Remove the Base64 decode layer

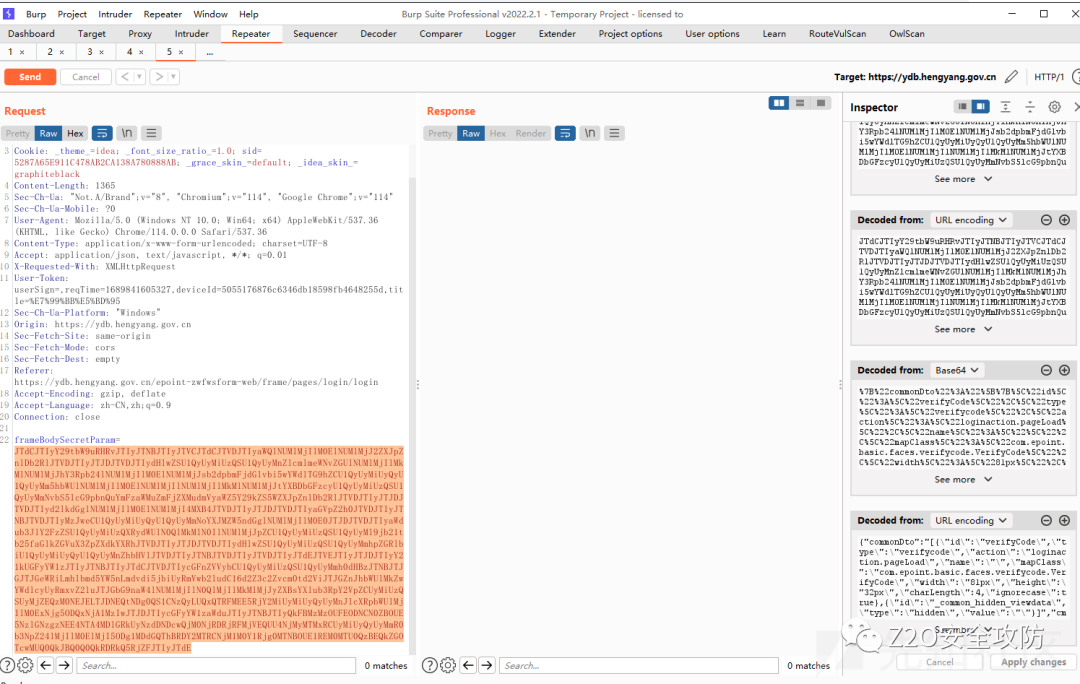click(1046, 371)
